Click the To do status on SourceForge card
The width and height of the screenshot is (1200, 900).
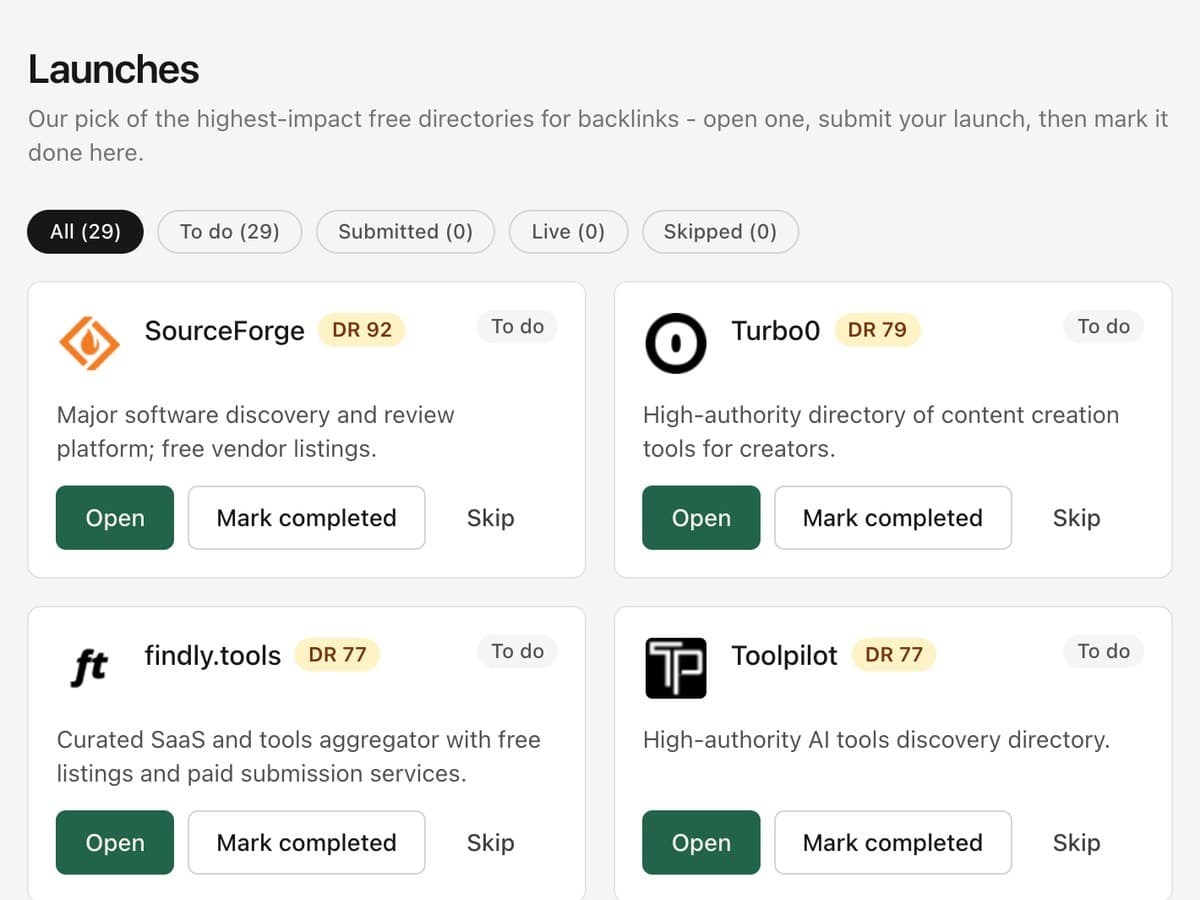click(x=518, y=326)
